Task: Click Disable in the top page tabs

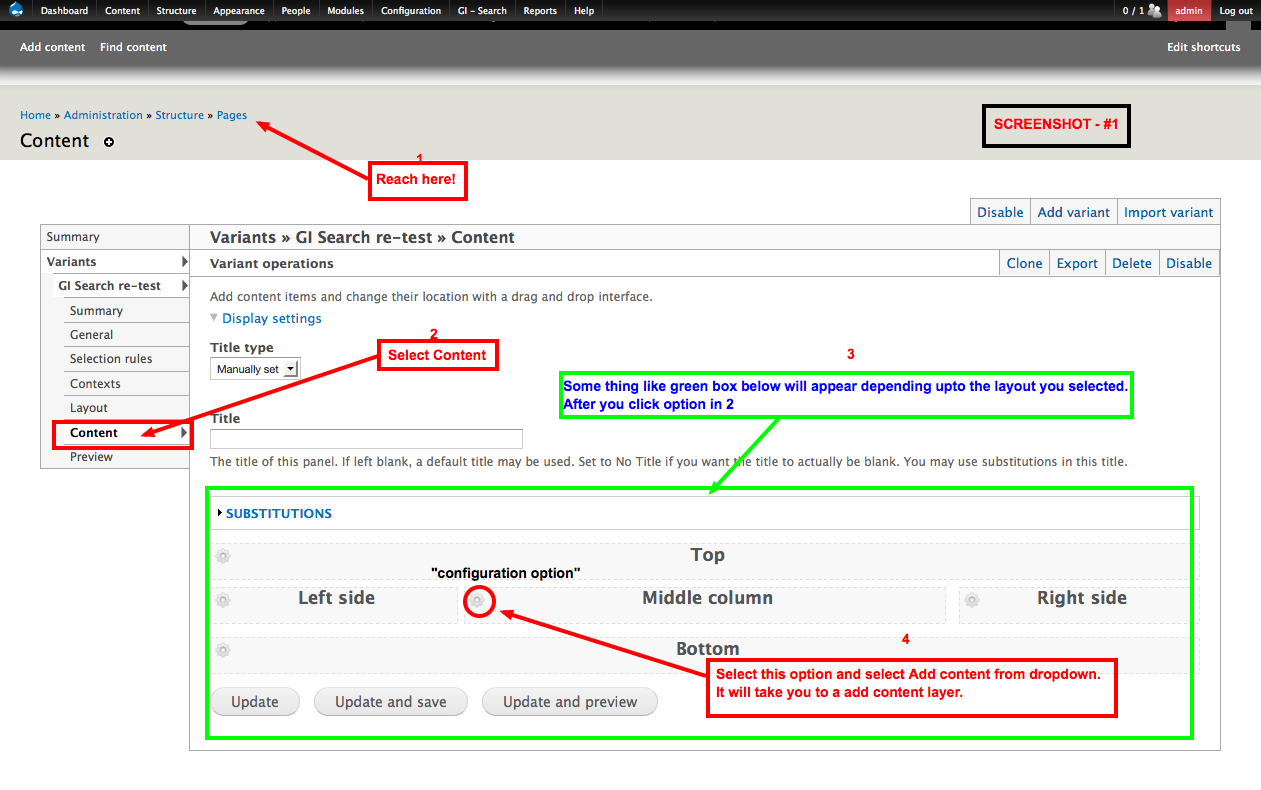Action: [1000, 212]
